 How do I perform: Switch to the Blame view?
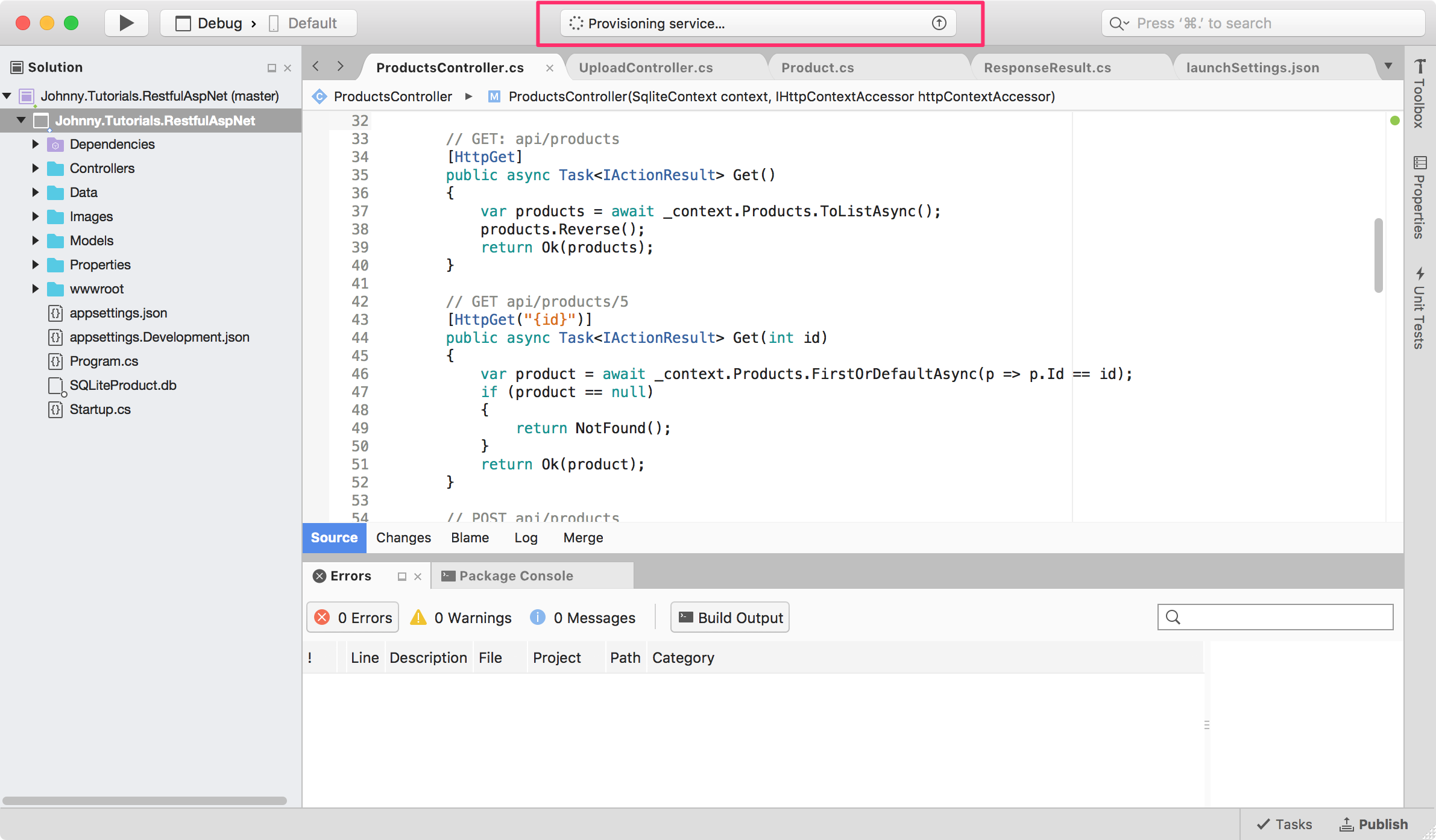470,538
